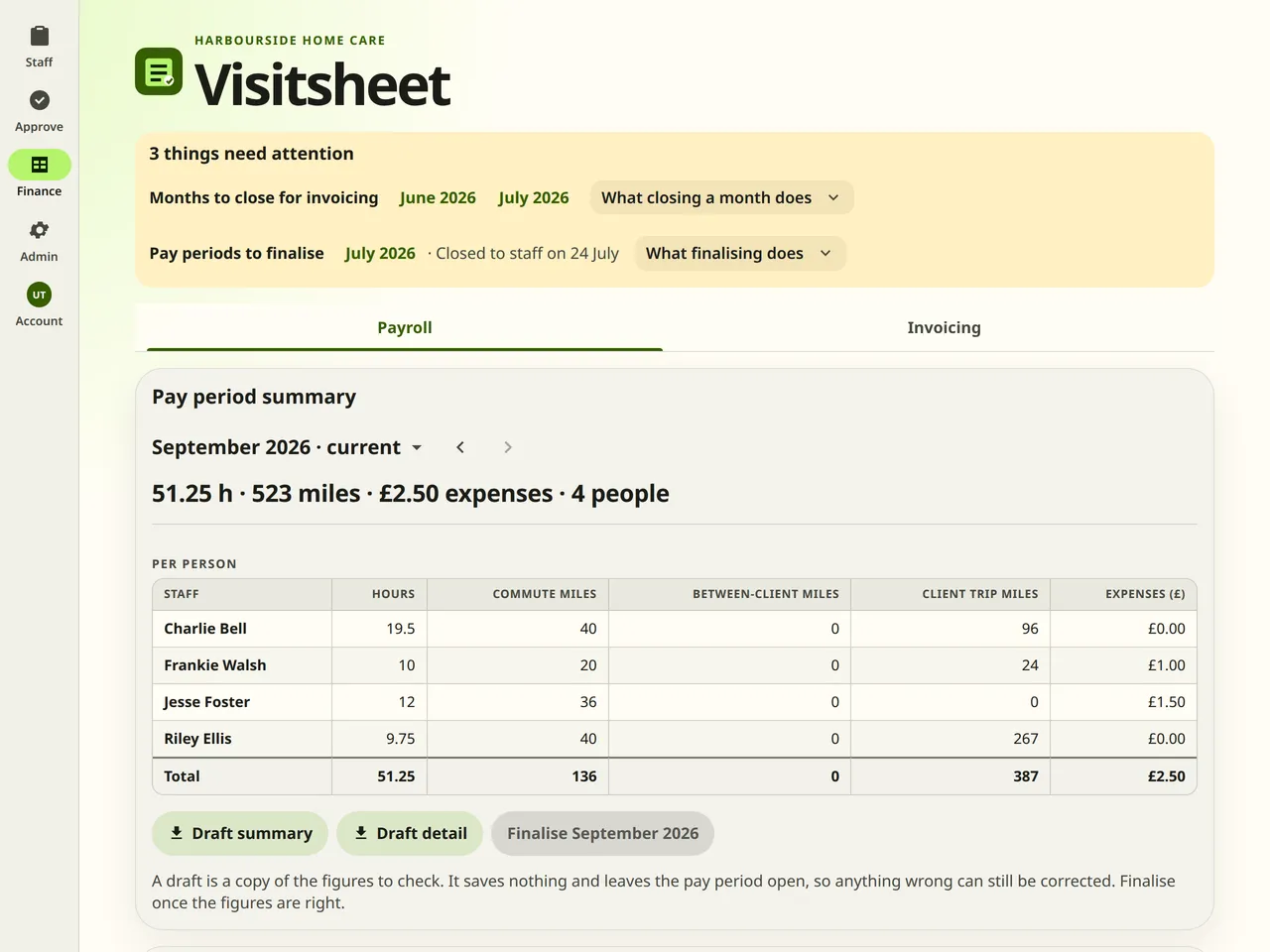Viewport: 1270px width, 952px height.
Task: Click the Staff column header
Action: pos(242,594)
